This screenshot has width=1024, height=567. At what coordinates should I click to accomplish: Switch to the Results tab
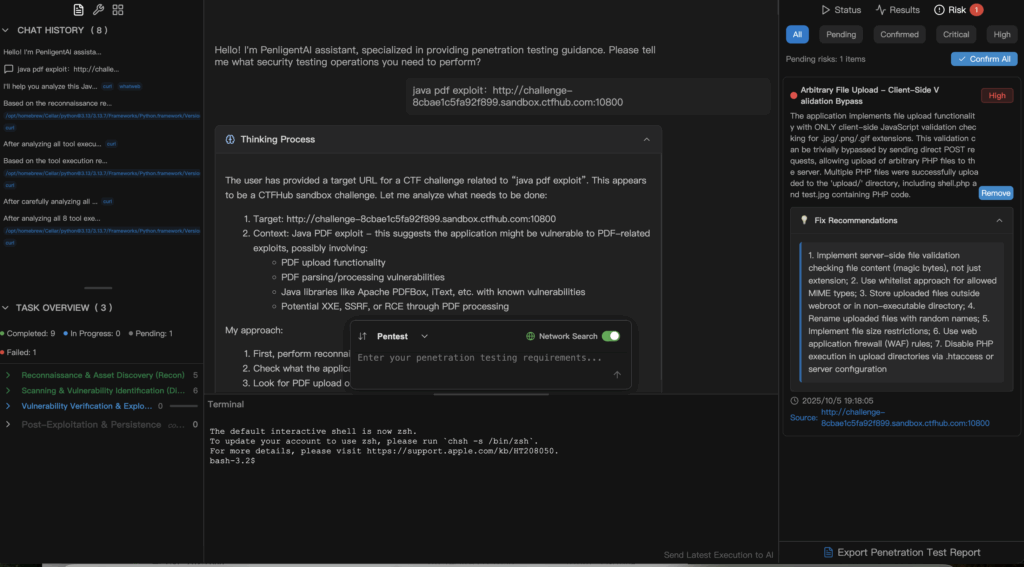coord(897,10)
